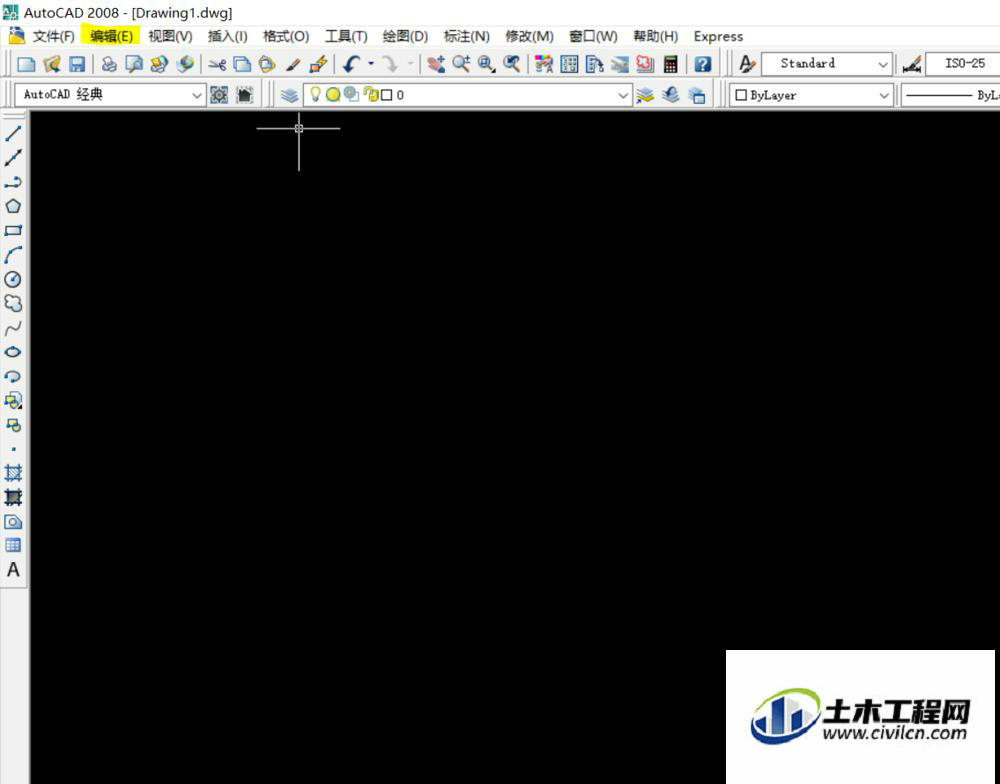Open the 文件(F) menu
1000x784 pixels.
click(x=54, y=36)
